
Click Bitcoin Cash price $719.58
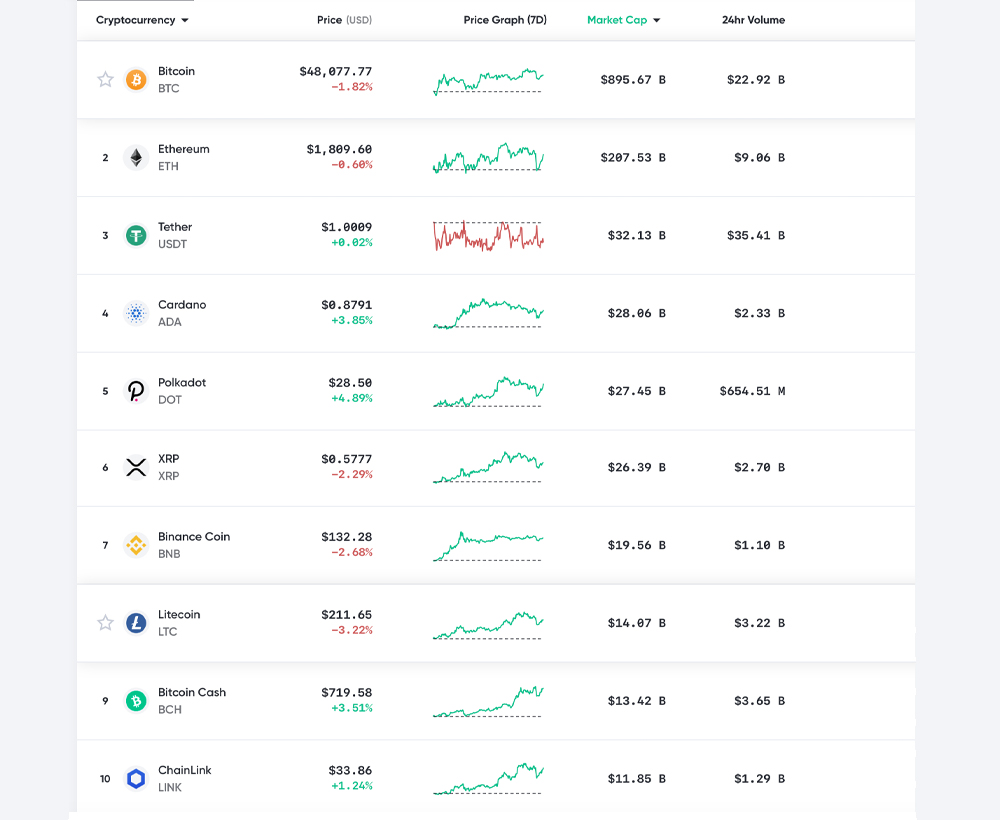[x=346, y=692]
